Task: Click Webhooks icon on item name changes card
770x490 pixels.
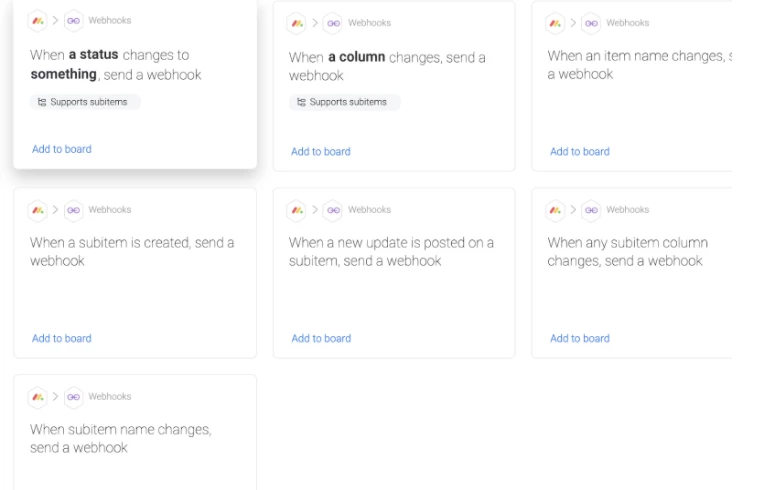Action: (590, 23)
